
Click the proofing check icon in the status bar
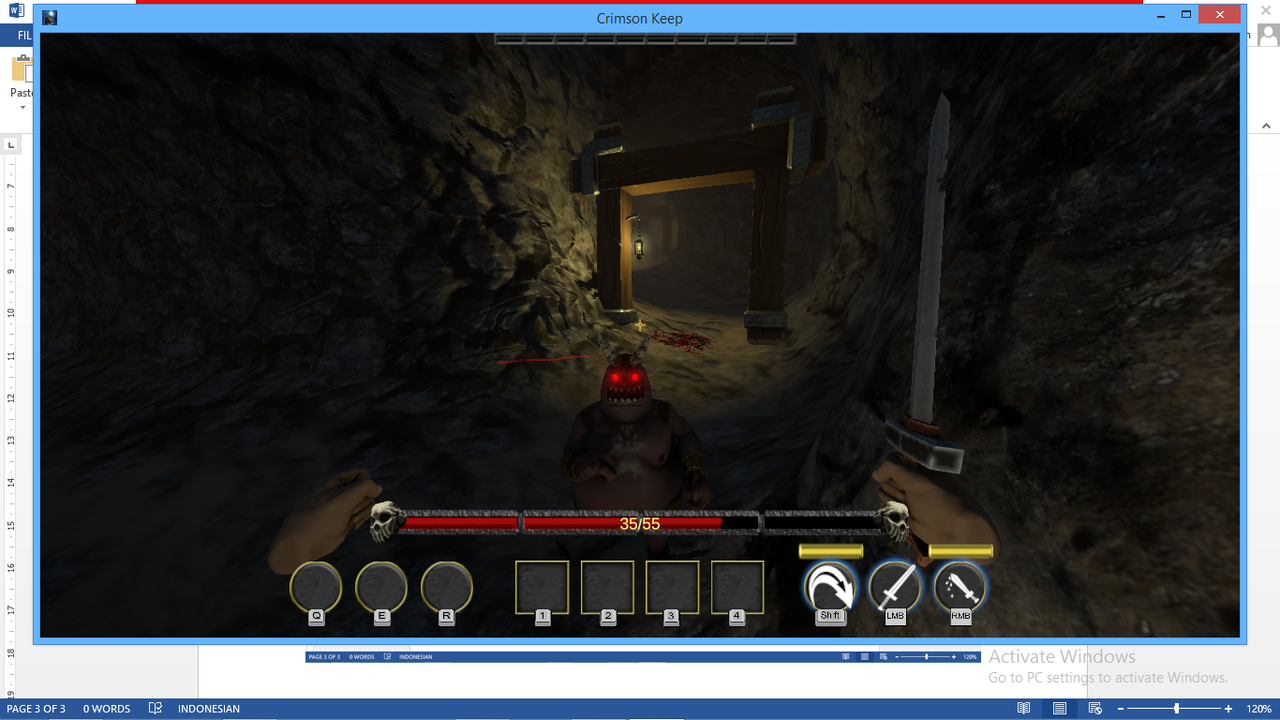155,709
